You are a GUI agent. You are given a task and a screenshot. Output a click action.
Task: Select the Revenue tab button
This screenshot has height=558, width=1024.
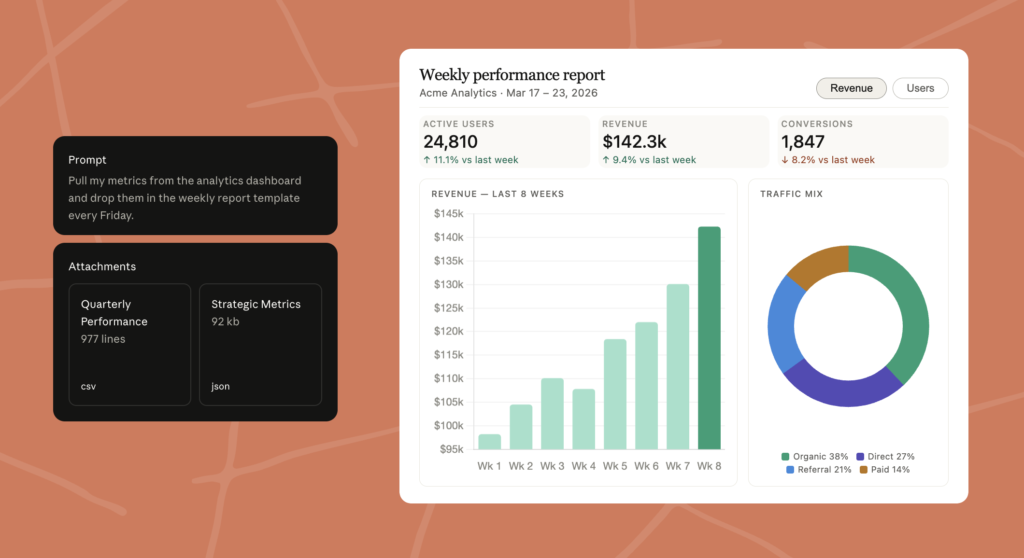pyautogui.click(x=851, y=88)
